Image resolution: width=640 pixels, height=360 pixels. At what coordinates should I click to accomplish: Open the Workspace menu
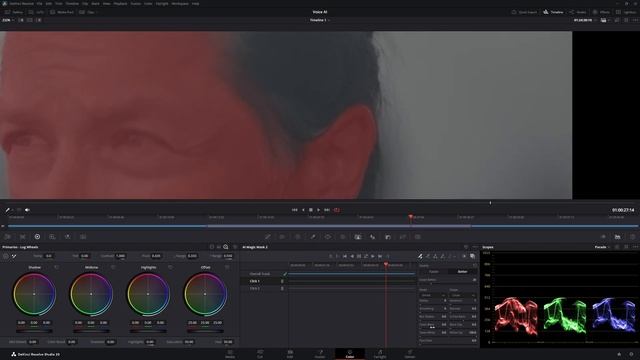(180, 3)
